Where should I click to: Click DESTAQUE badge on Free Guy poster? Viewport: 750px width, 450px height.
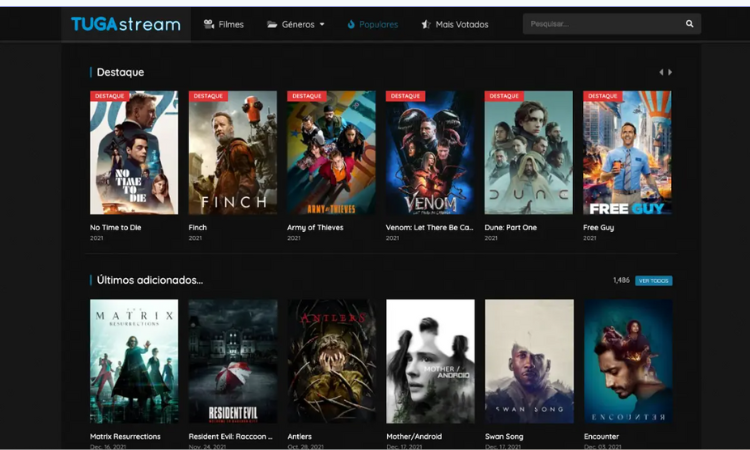603,96
